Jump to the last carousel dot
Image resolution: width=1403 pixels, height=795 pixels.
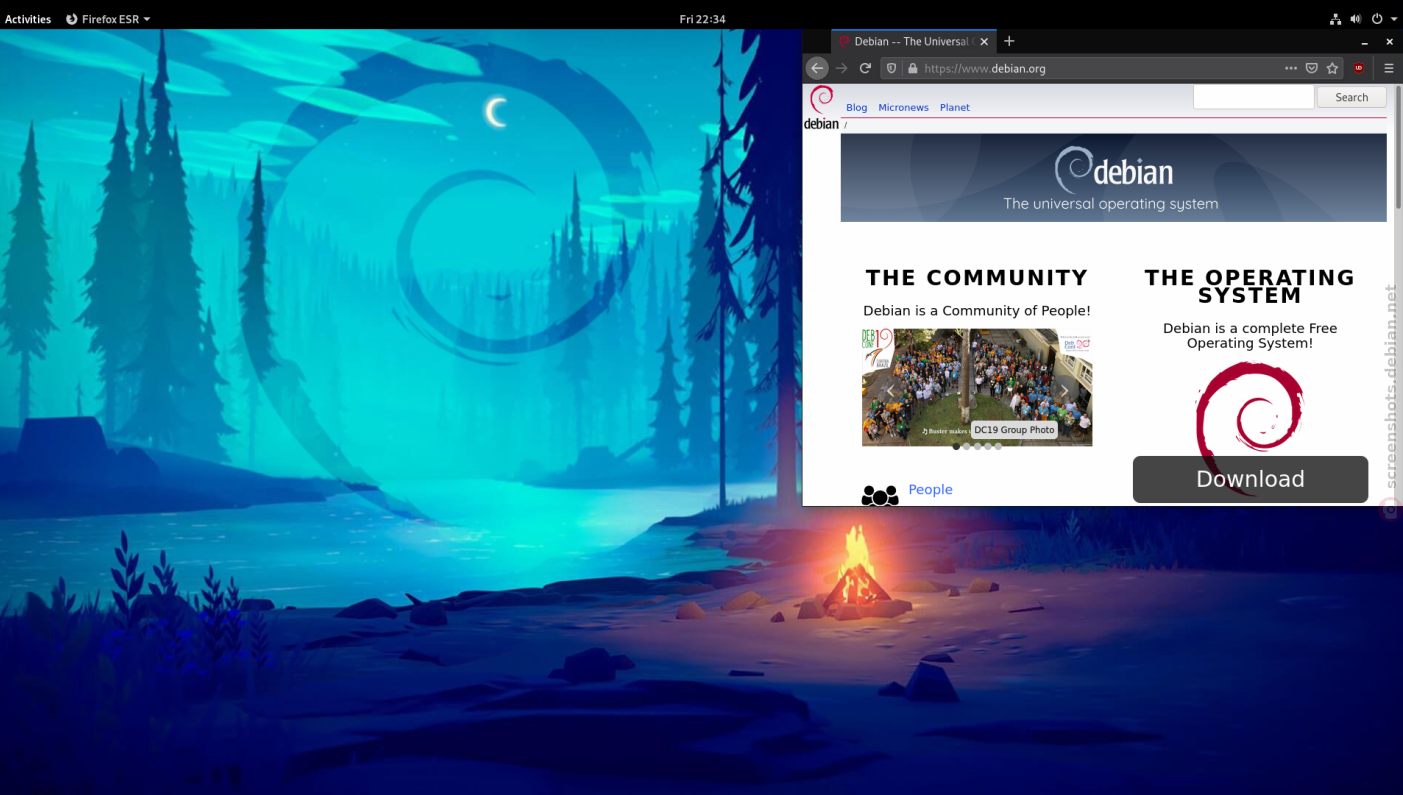click(998, 446)
